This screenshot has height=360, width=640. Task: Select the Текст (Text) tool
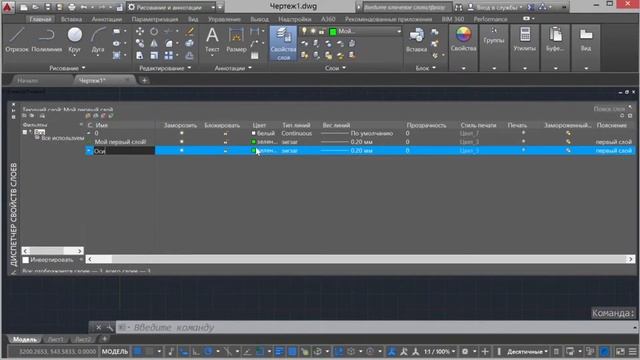pyautogui.click(x=212, y=40)
